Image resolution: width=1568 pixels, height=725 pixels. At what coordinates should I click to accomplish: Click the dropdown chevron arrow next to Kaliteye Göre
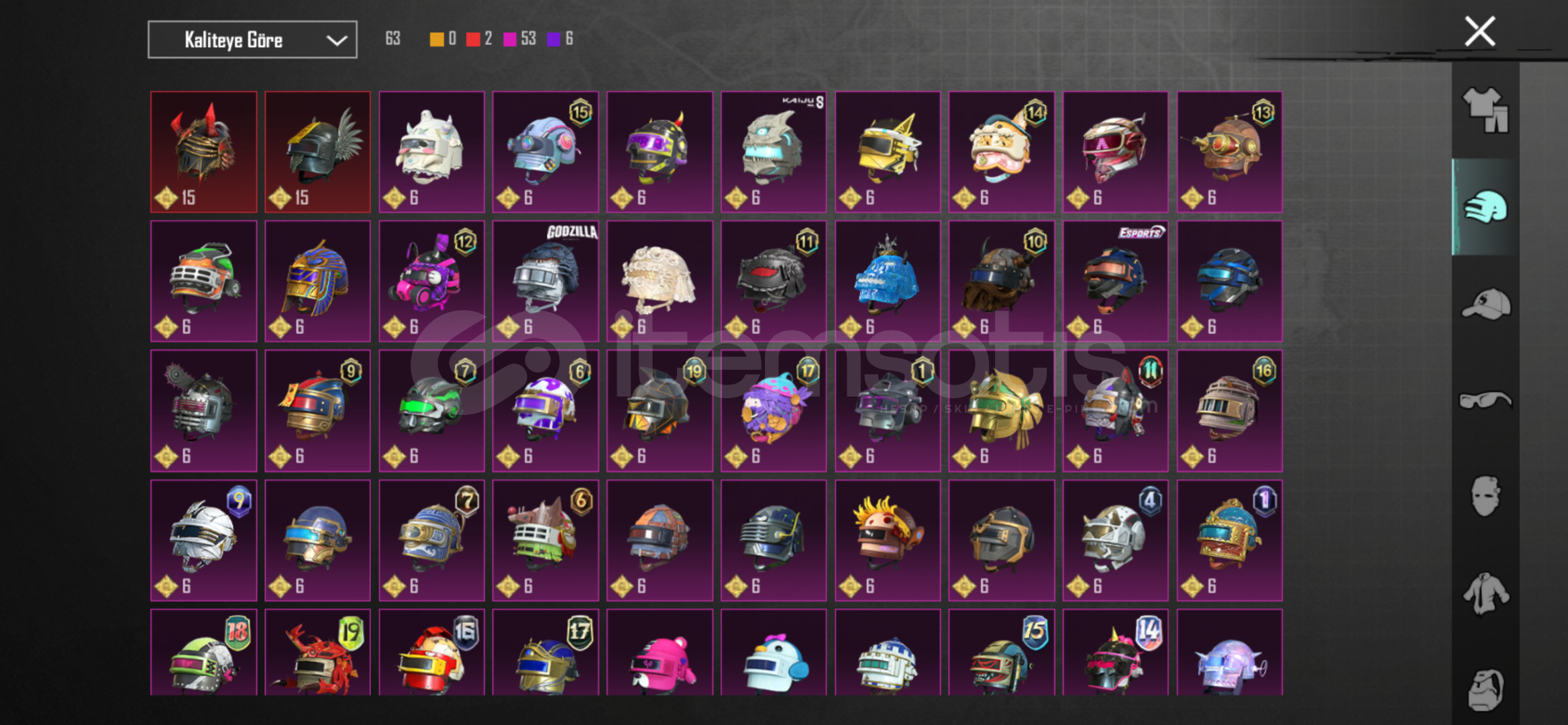(337, 40)
